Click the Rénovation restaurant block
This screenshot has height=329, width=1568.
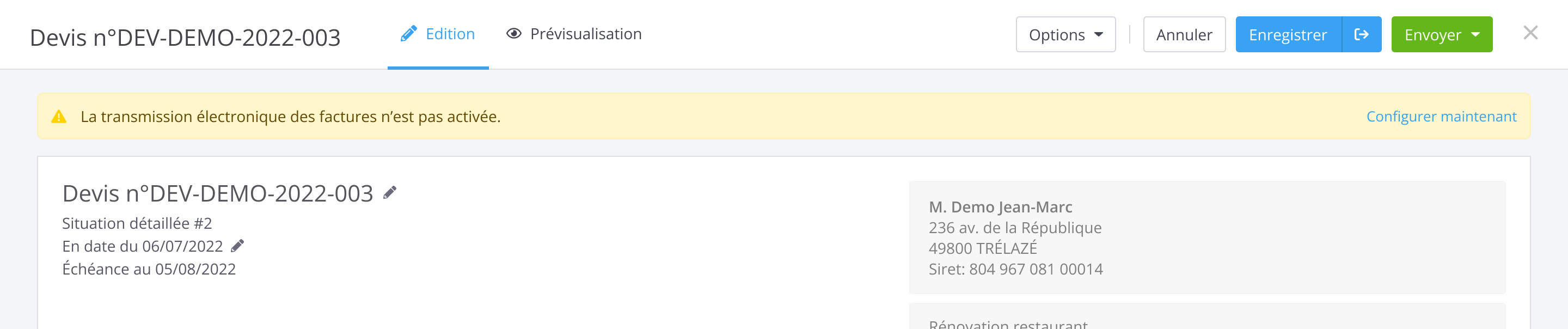pos(1008,324)
